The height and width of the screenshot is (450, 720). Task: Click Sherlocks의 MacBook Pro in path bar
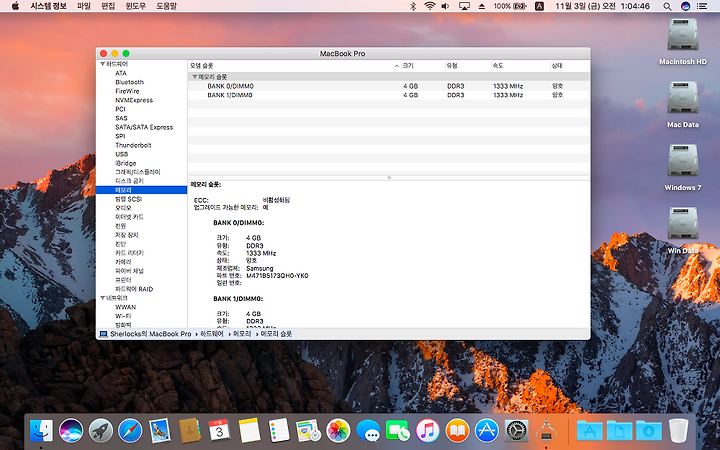pyautogui.click(x=151, y=334)
